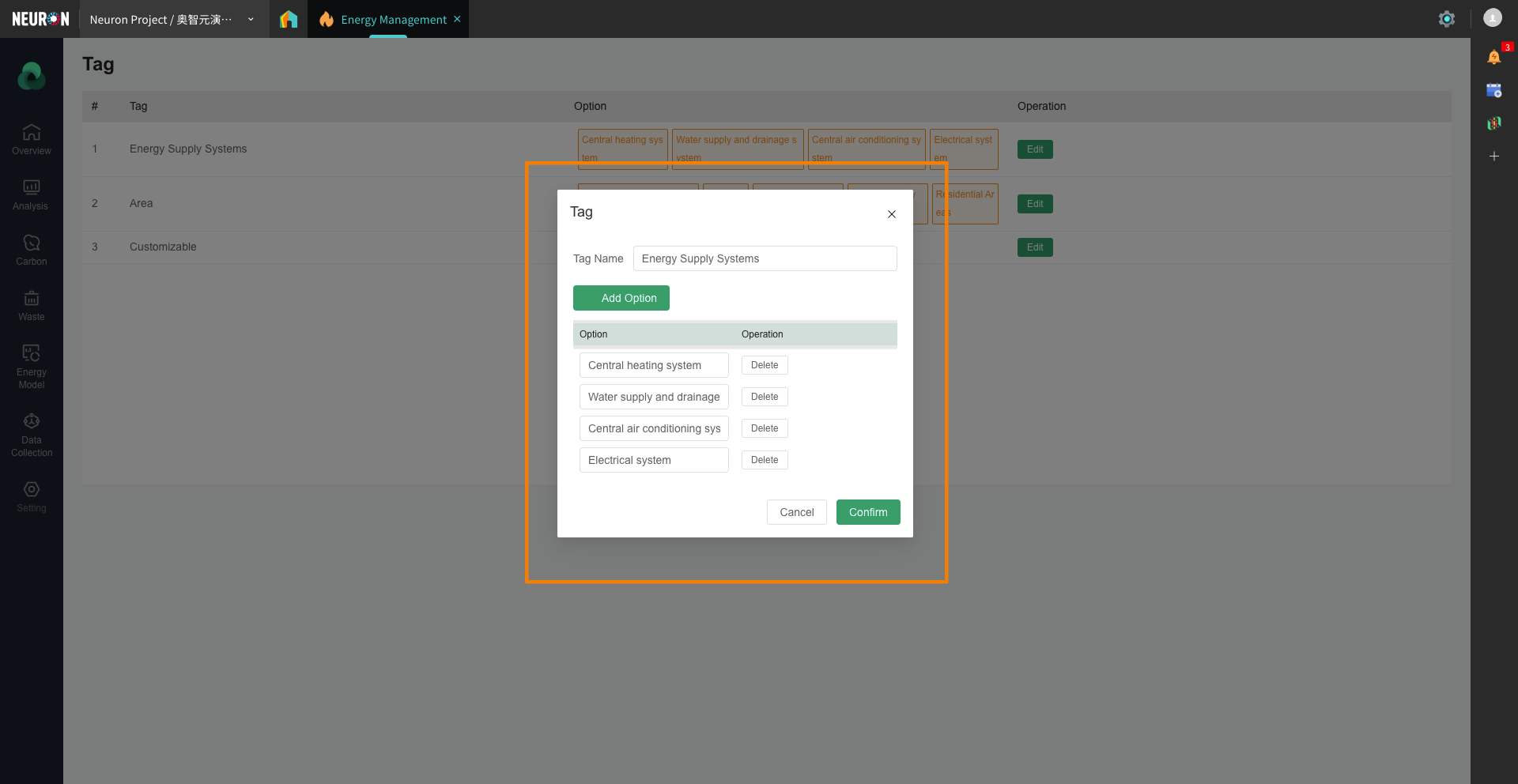Click the Add Option button
The height and width of the screenshot is (784, 1518).
[x=621, y=298]
